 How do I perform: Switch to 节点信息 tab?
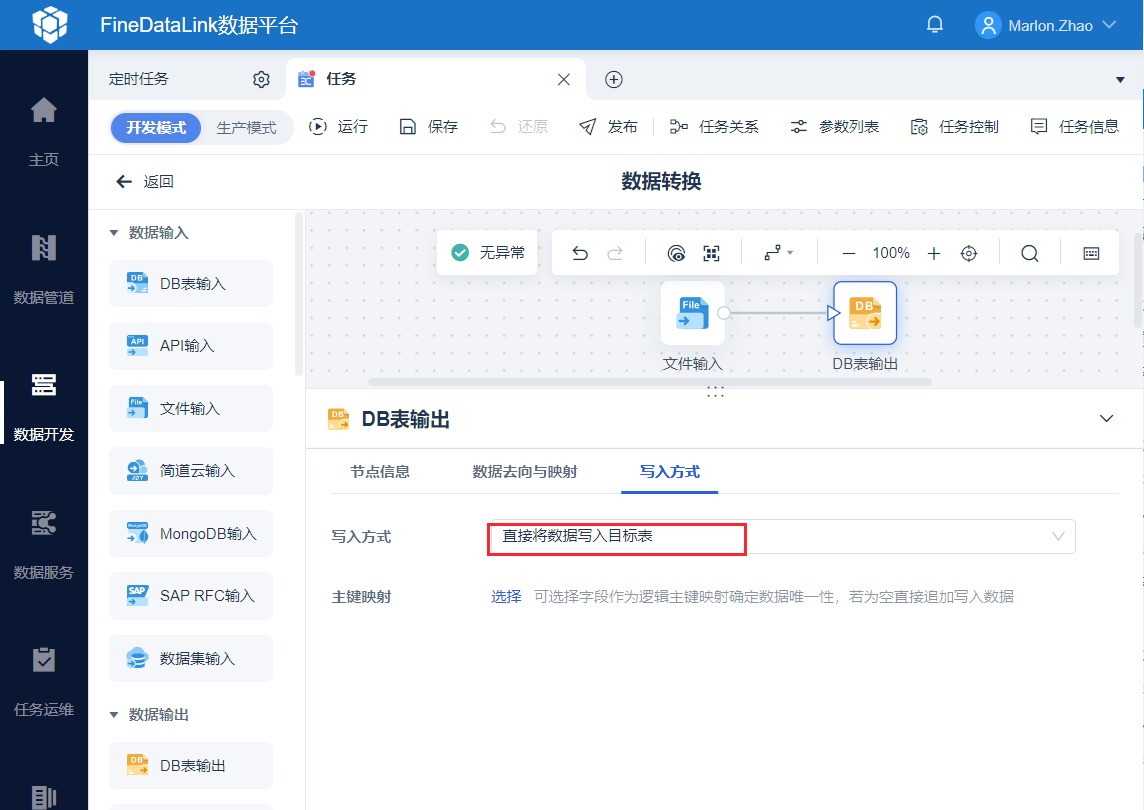tap(379, 472)
